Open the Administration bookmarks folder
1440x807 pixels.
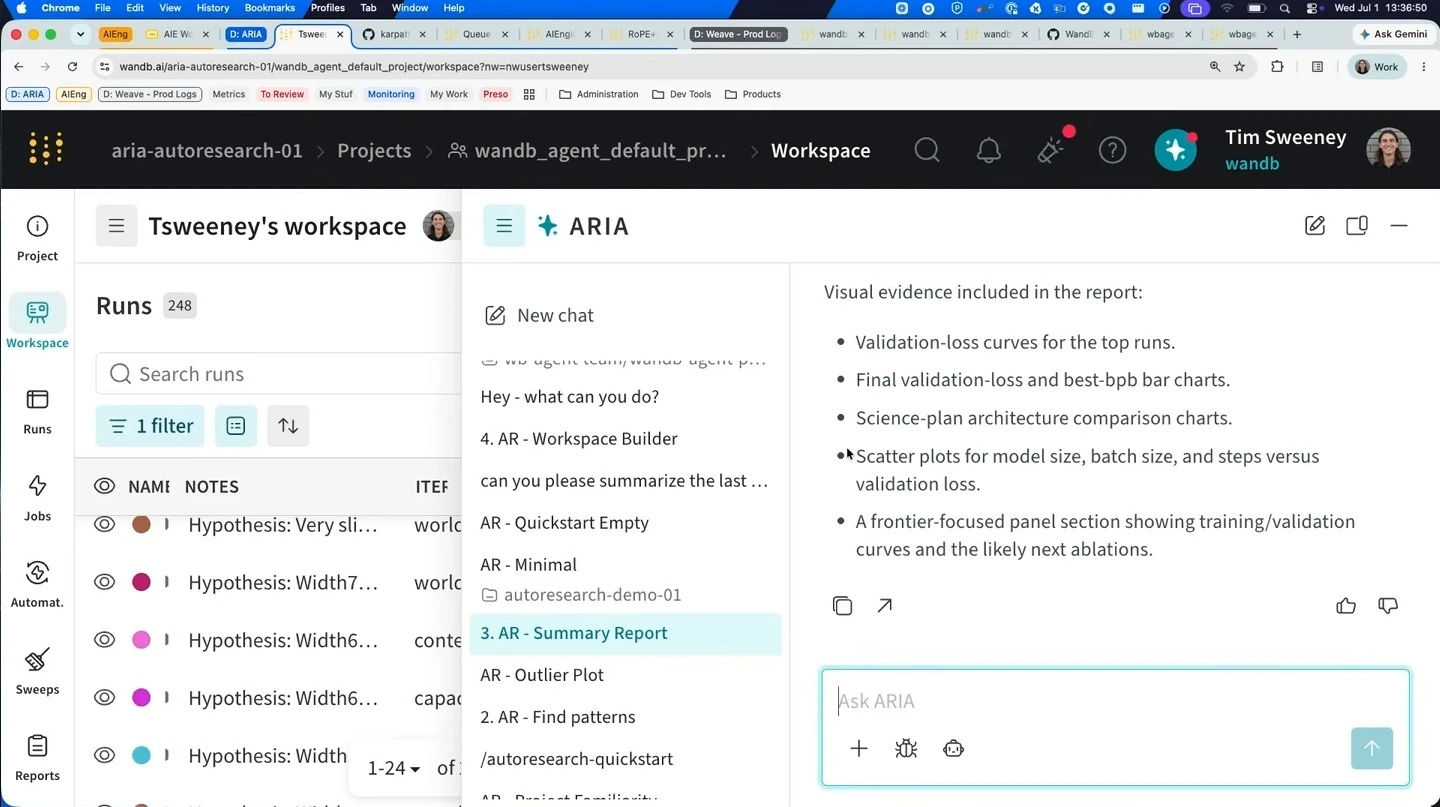[598, 94]
